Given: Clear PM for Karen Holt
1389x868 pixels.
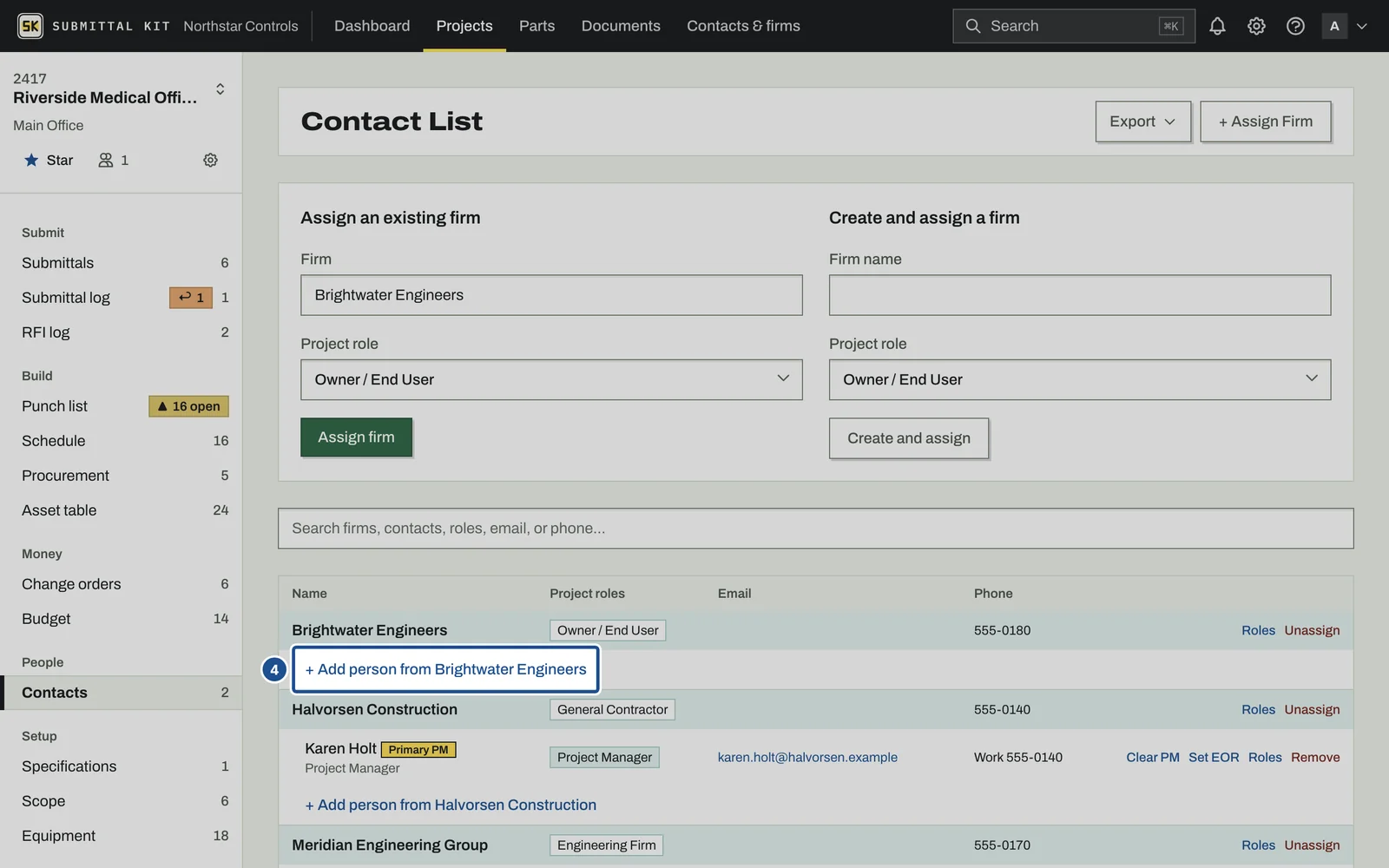Looking at the screenshot, I should (1153, 757).
